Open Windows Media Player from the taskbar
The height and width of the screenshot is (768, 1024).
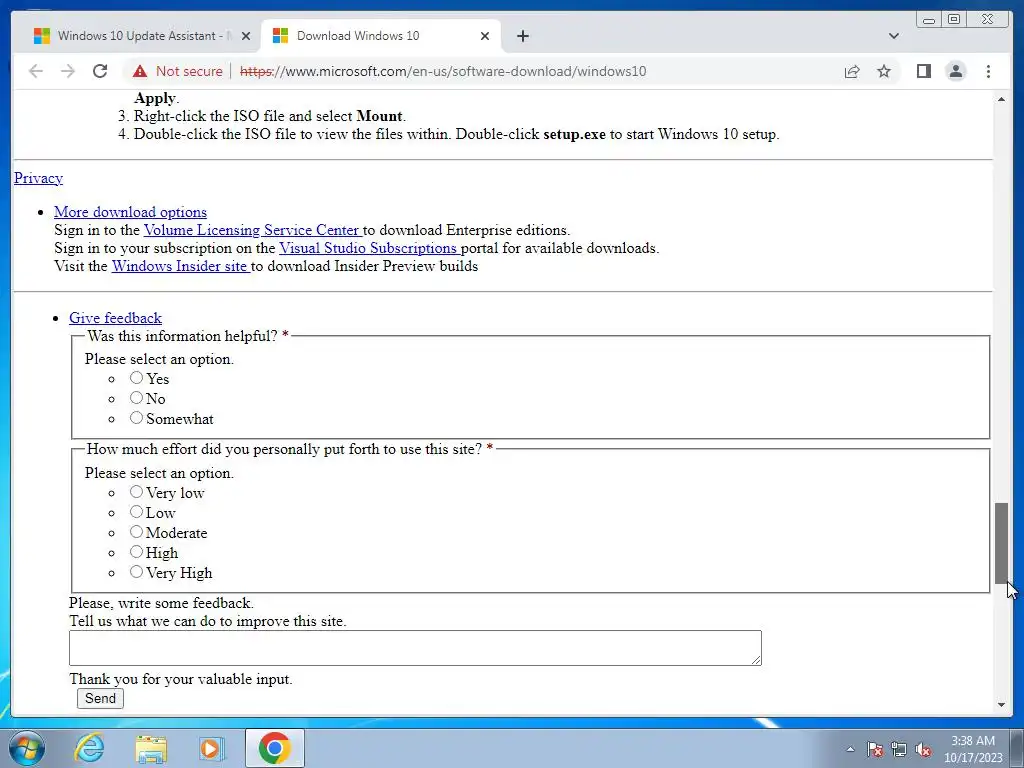212,748
